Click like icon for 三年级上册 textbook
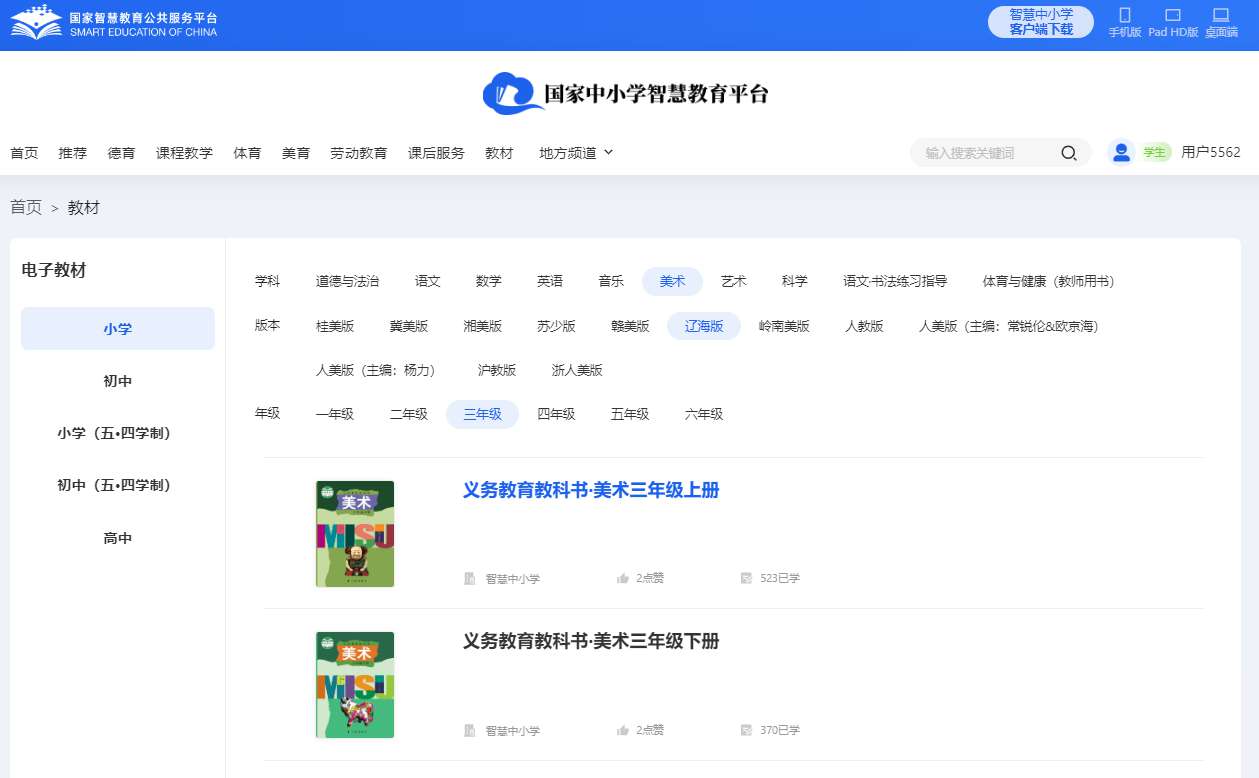This screenshot has height=778, width=1259. point(623,578)
